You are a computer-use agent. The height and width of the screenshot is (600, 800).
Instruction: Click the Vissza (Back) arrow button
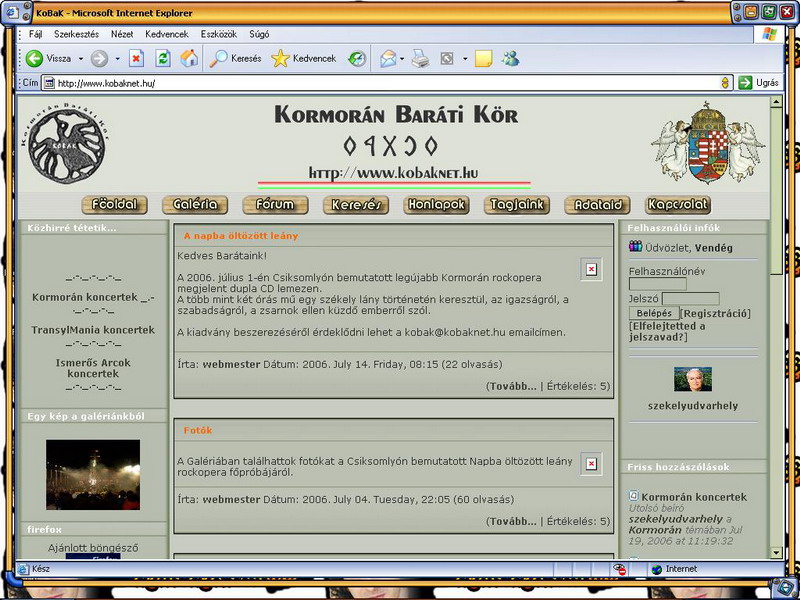[x=35, y=59]
